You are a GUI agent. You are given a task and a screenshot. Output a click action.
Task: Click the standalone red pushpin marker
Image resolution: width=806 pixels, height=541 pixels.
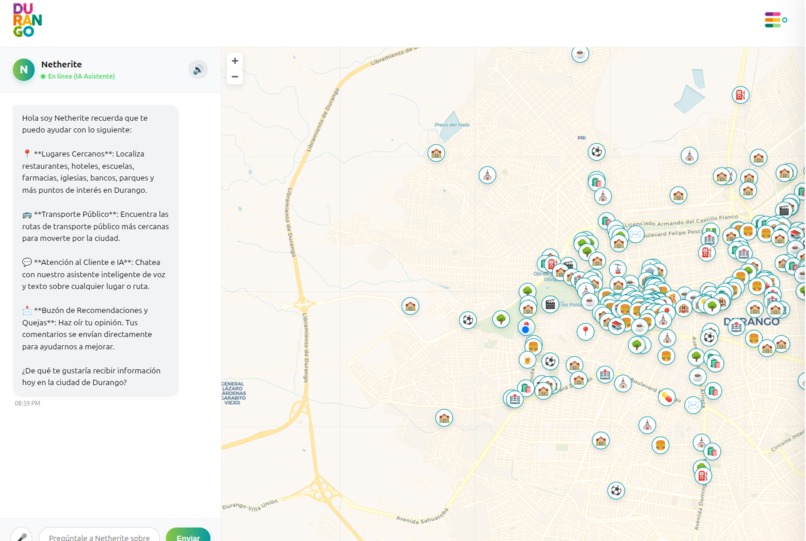pos(585,331)
